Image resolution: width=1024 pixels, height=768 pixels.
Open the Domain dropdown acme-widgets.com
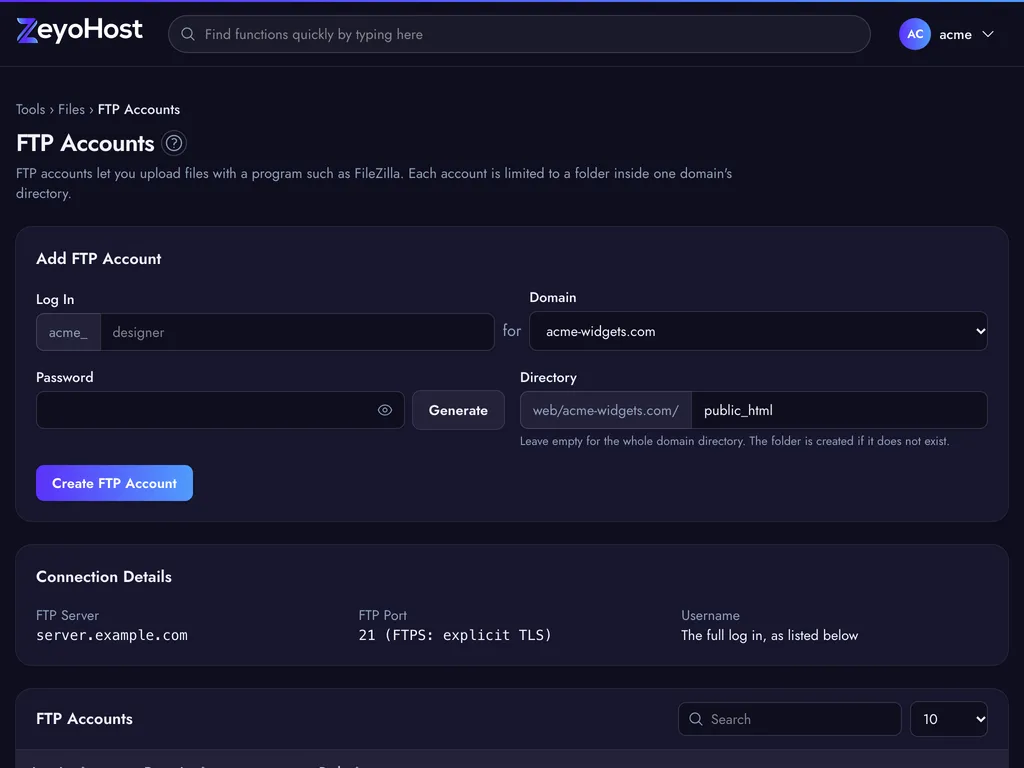point(758,331)
